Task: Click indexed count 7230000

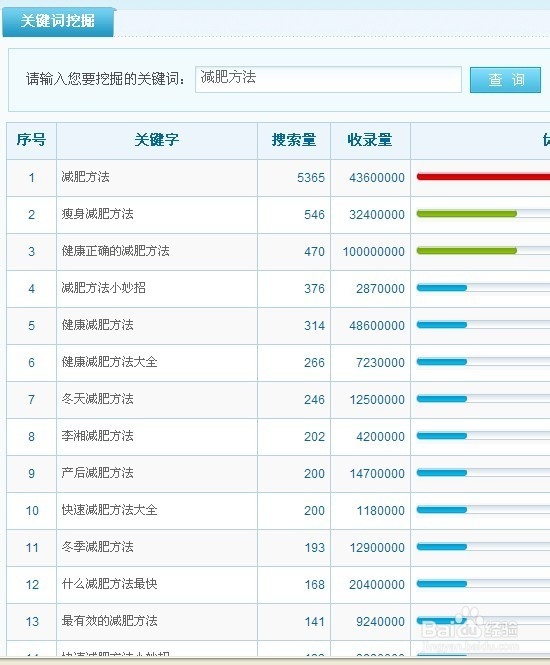Action: click(x=380, y=363)
